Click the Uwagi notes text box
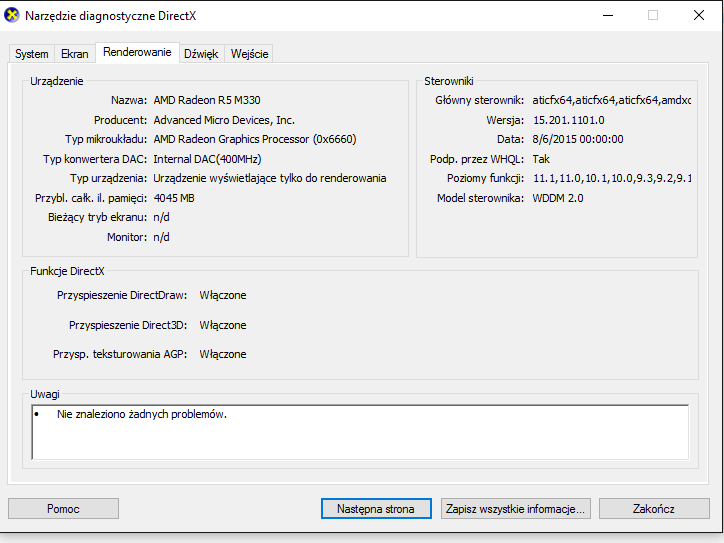Viewport: 724px width, 543px height. 360,432
